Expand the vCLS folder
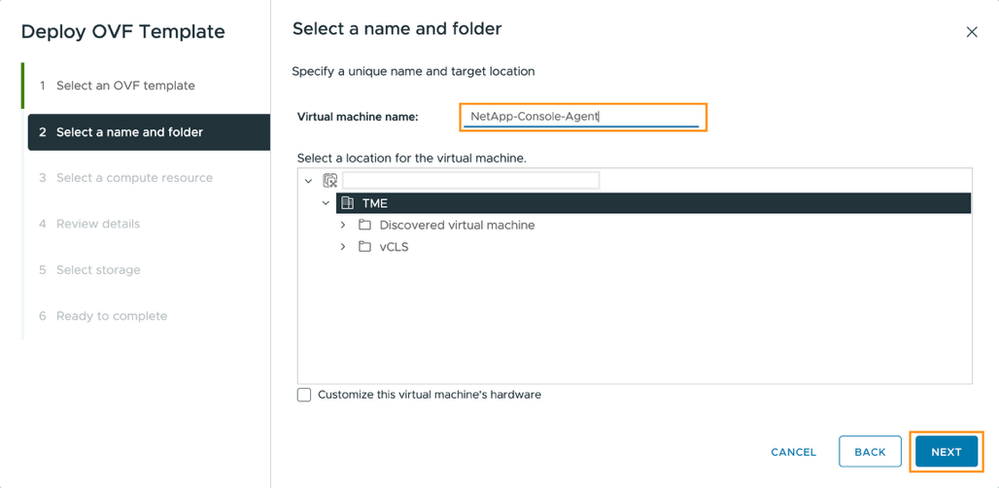 (x=343, y=247)
